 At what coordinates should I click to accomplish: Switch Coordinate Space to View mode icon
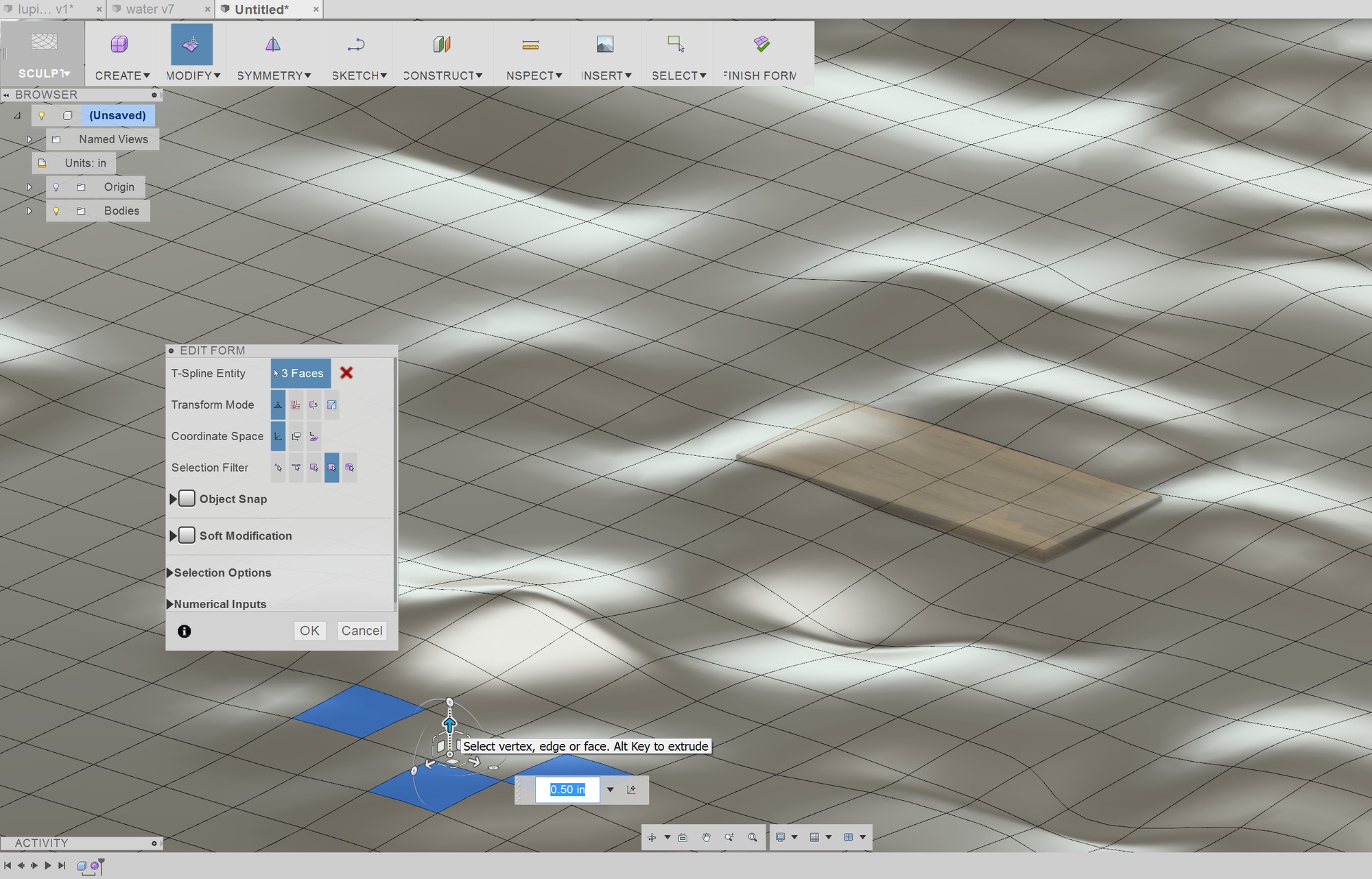pyautogui.click(x=296, y=436)
